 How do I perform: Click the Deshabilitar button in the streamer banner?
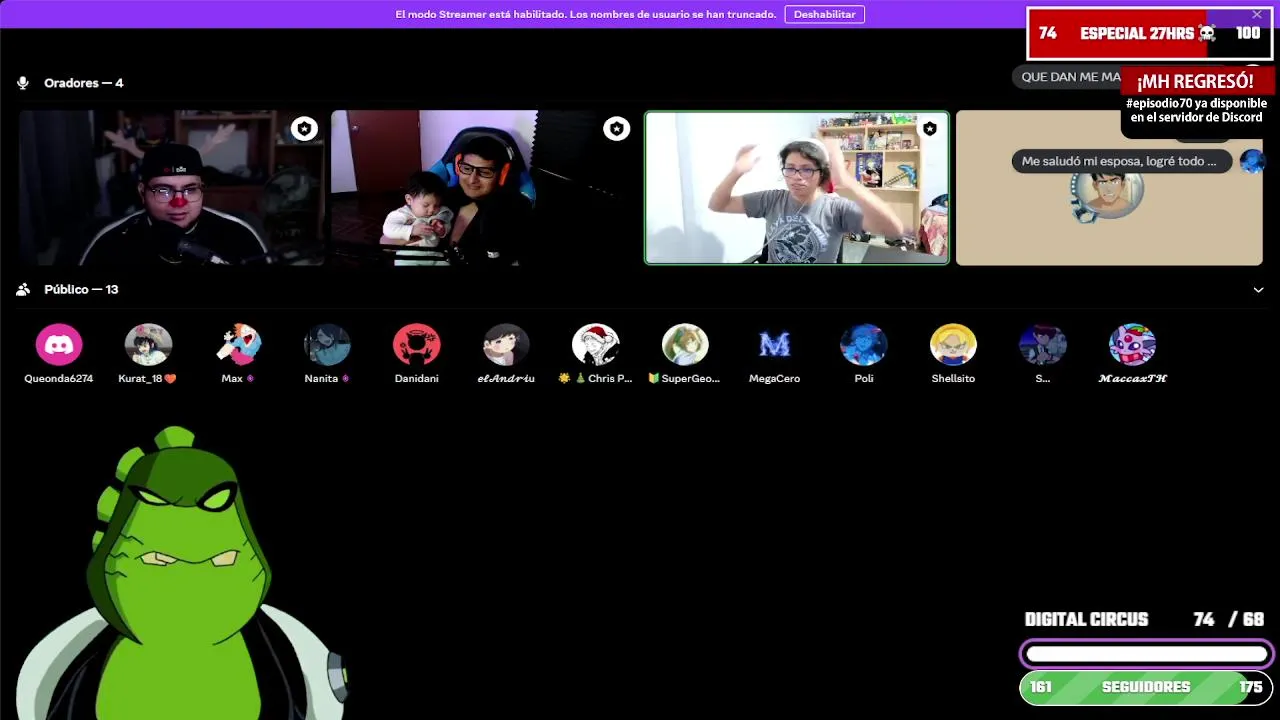click(824, 14)
